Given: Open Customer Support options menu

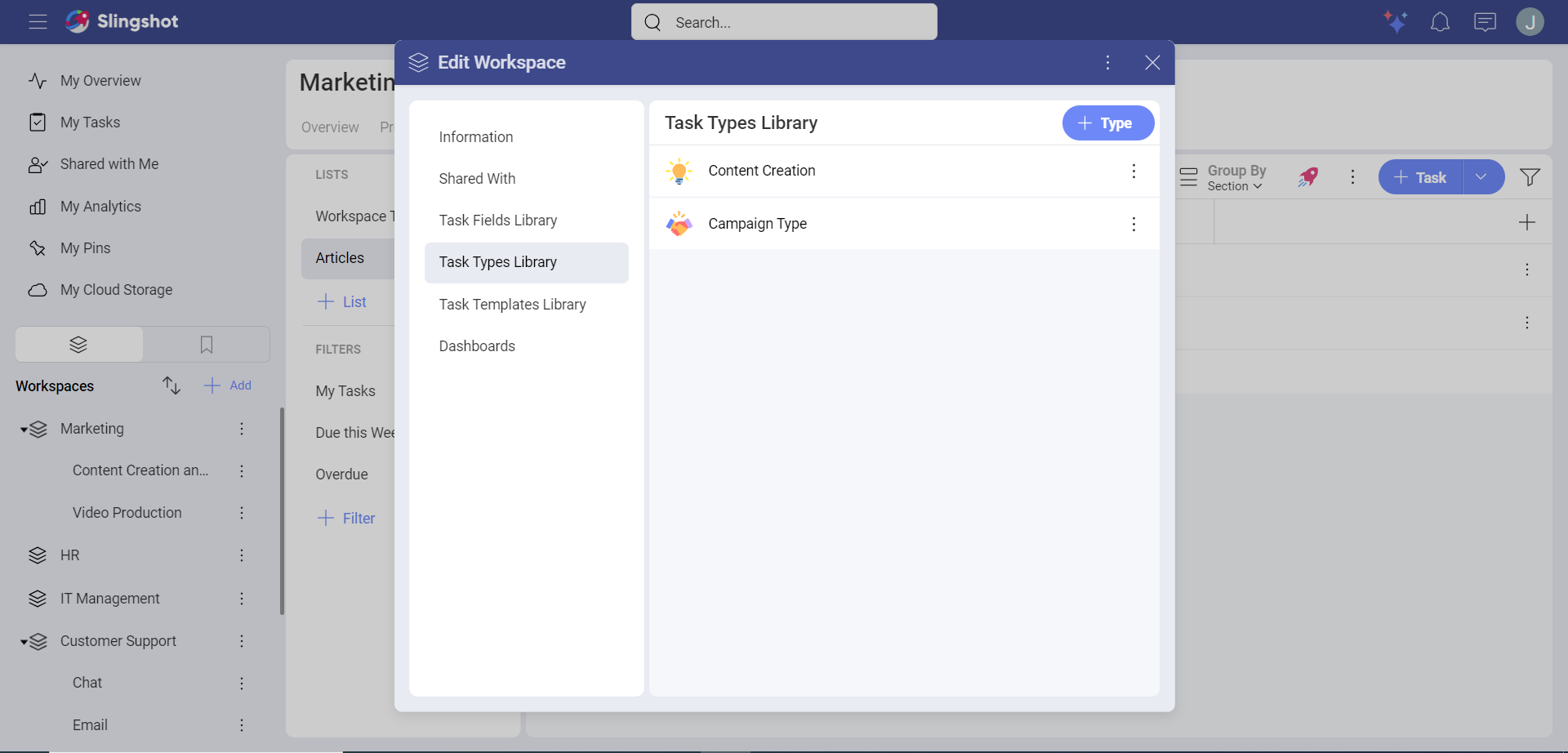Looking at the screenshot, I should point(242,641).
